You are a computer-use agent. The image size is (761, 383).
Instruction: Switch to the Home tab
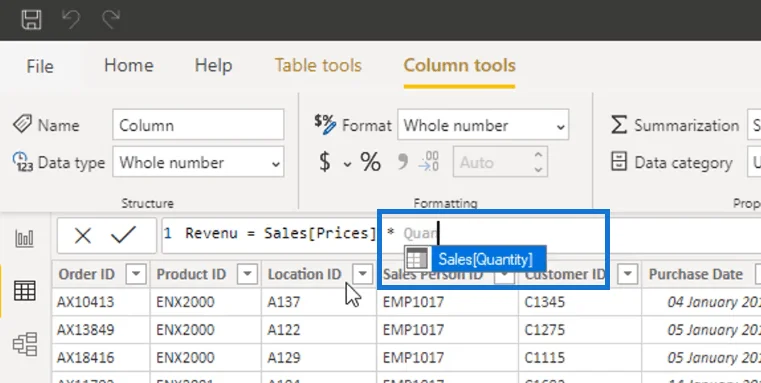(x=129, y=65)
